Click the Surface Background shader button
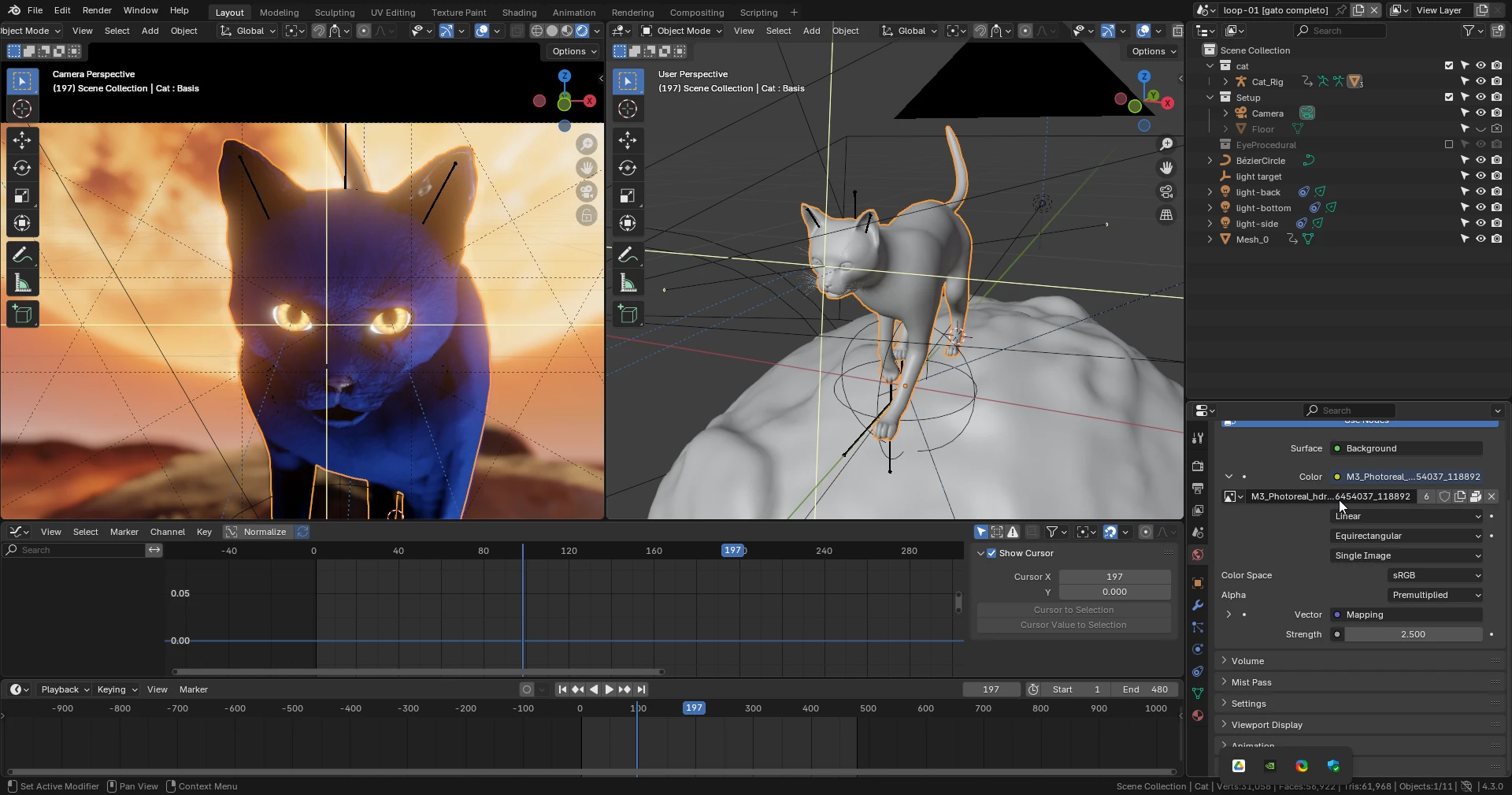The width and height of the screenshot is (1512, 795). 1406,448
